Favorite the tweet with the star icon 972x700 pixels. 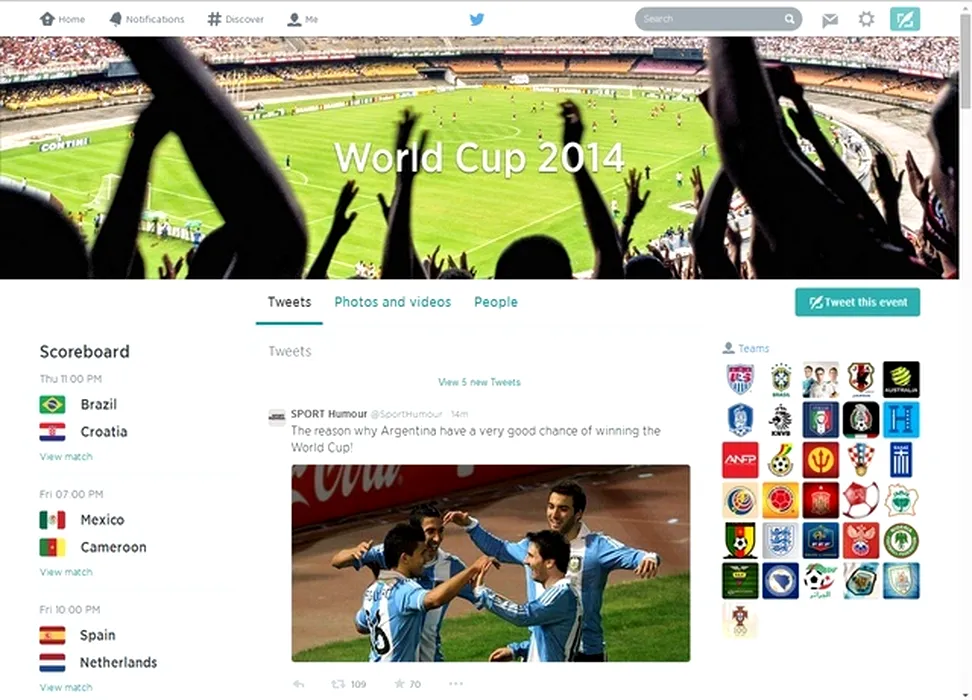pos(399,684)
